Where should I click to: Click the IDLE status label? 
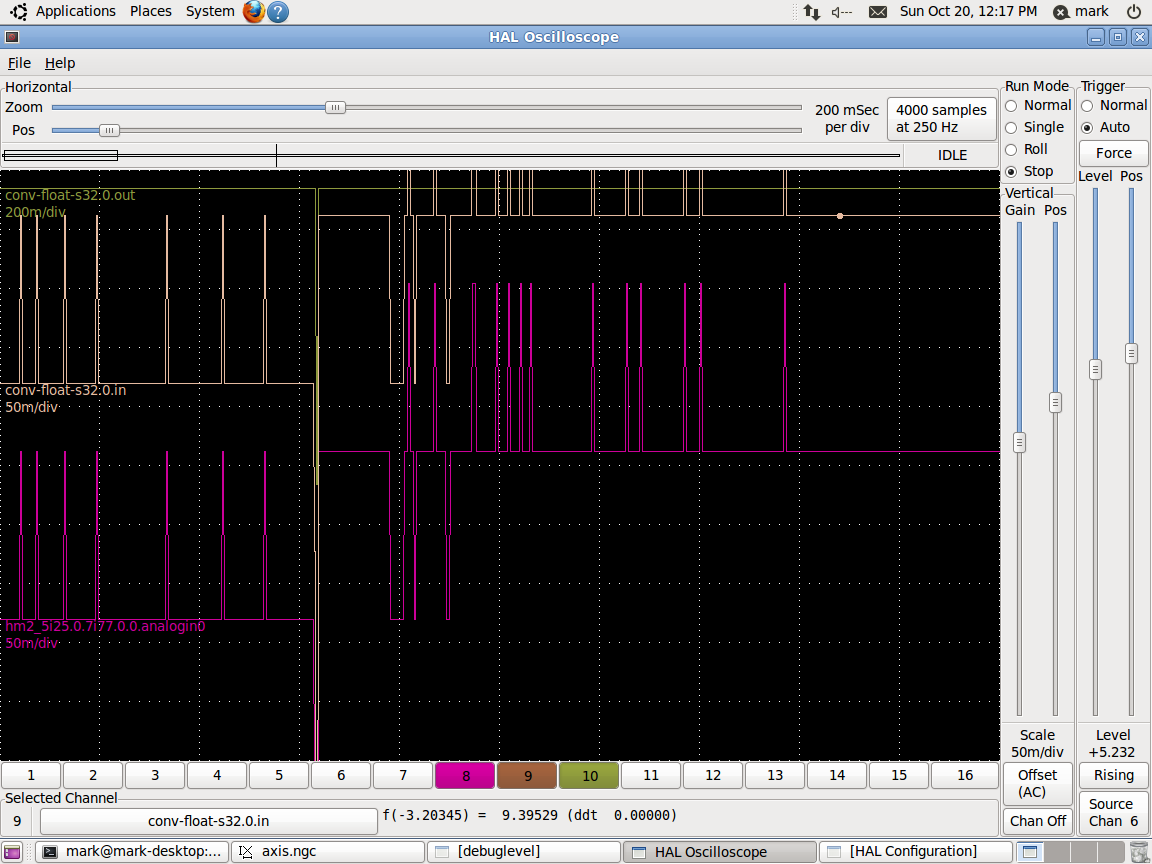tap(952, 155)
